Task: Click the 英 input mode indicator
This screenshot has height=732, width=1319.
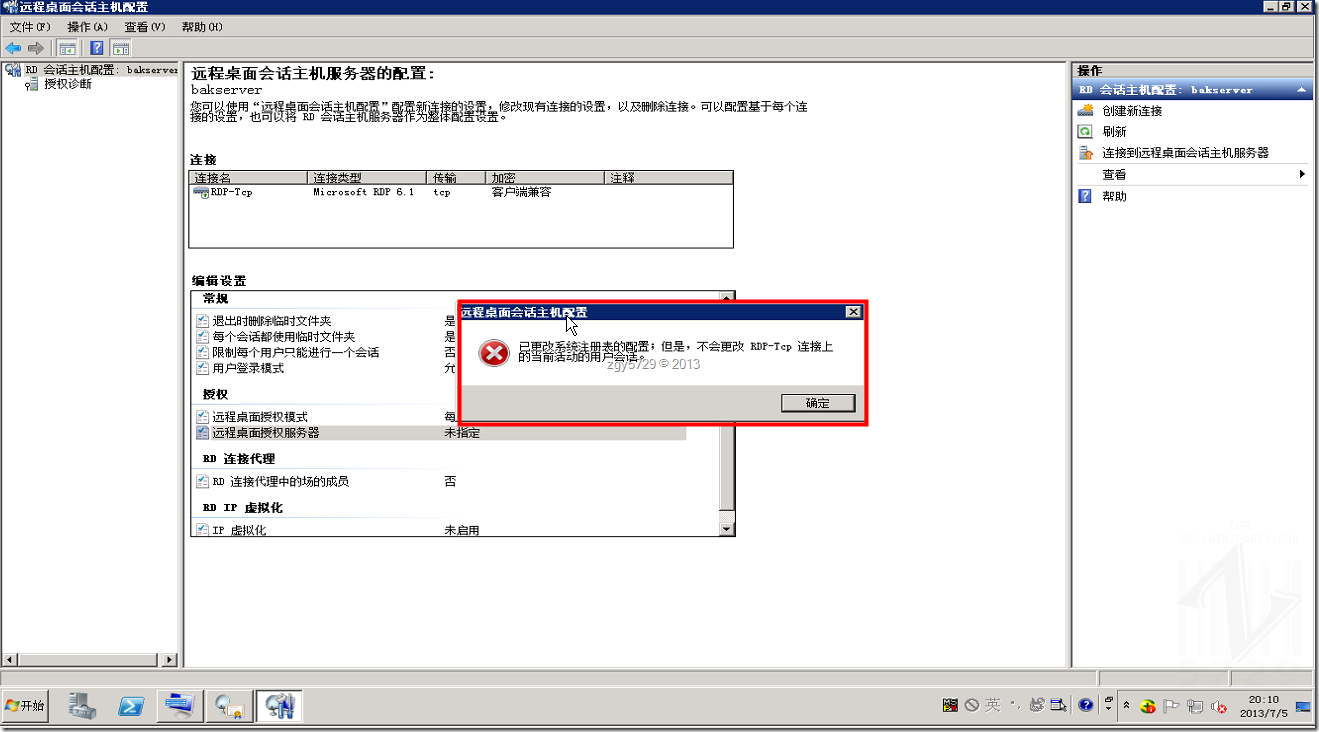Action: tap(992, 705)
